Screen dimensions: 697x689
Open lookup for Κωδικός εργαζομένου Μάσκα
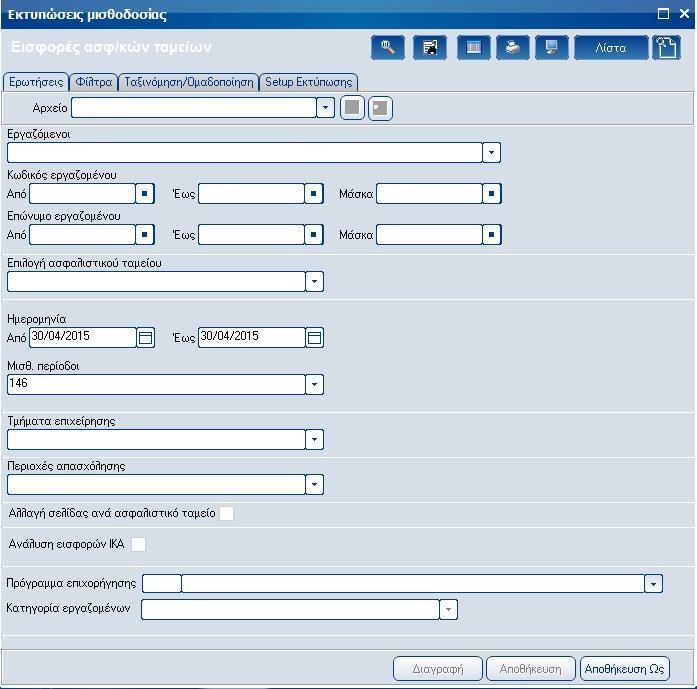click(491, 194)
